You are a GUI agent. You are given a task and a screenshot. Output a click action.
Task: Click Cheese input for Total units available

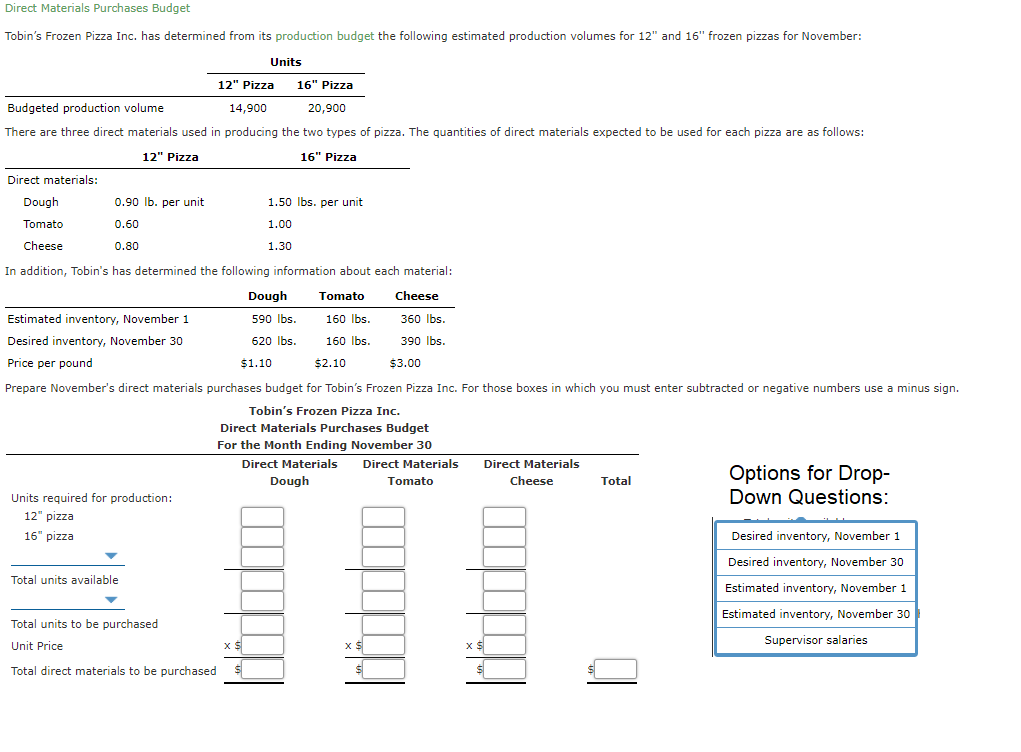point(505,581)
